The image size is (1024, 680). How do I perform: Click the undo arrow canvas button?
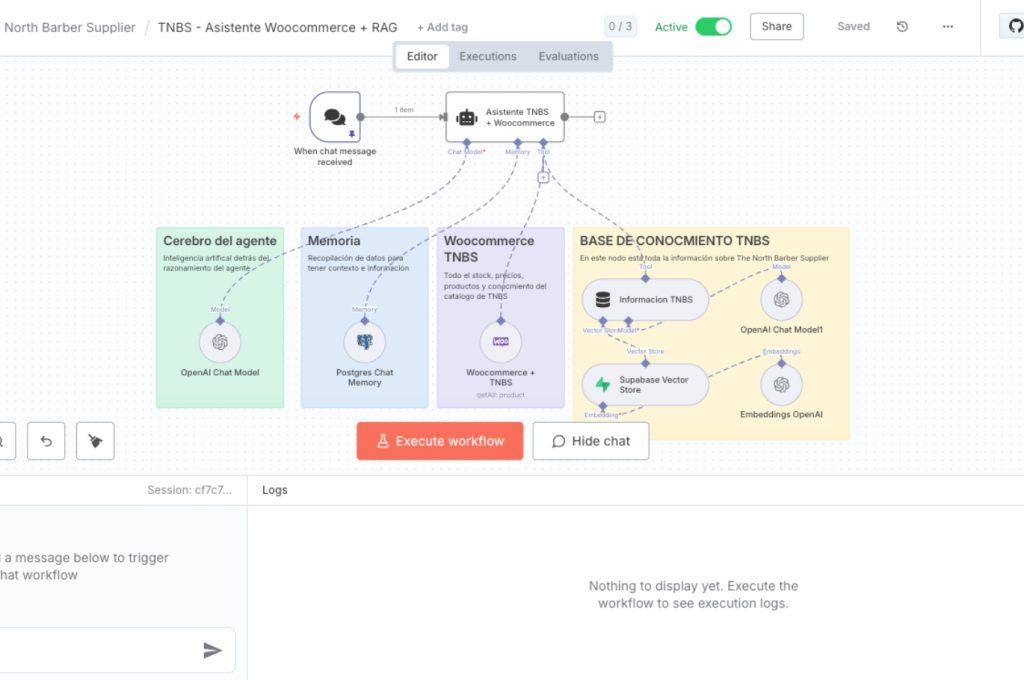click(x=46, y=441)
